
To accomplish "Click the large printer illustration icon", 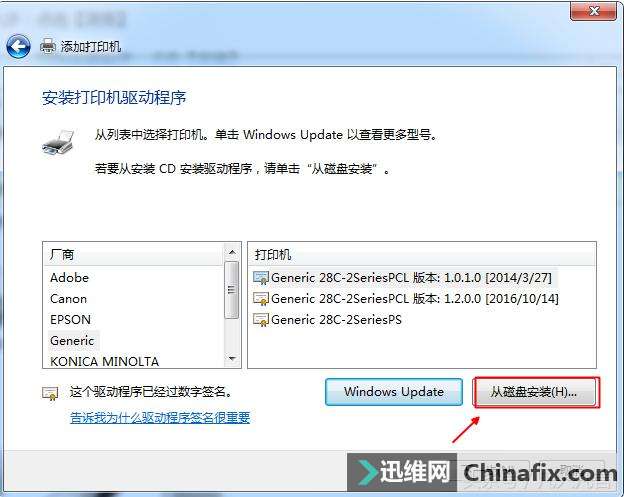I will [58, 142].
